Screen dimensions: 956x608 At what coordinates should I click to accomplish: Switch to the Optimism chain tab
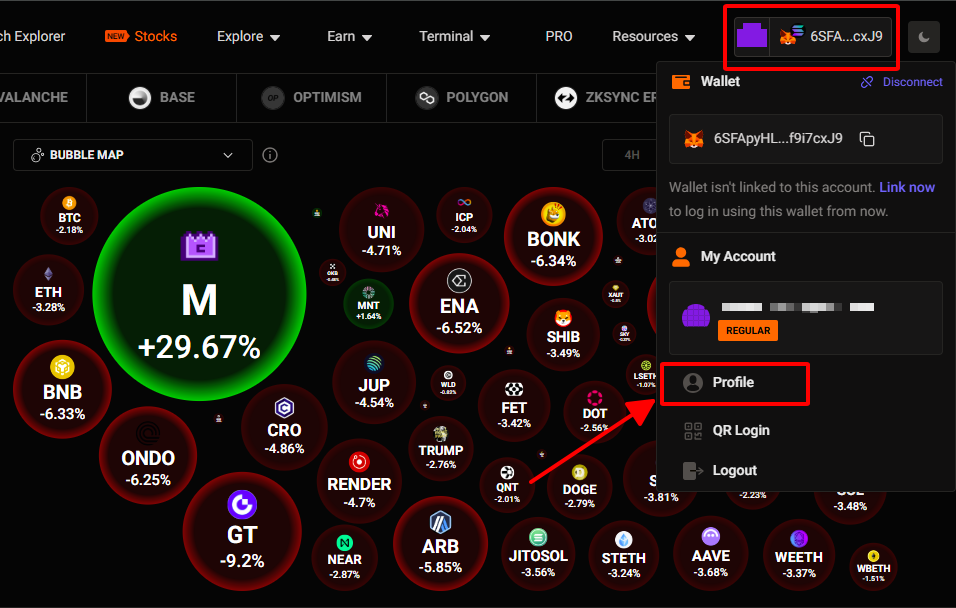click(312, 98)
